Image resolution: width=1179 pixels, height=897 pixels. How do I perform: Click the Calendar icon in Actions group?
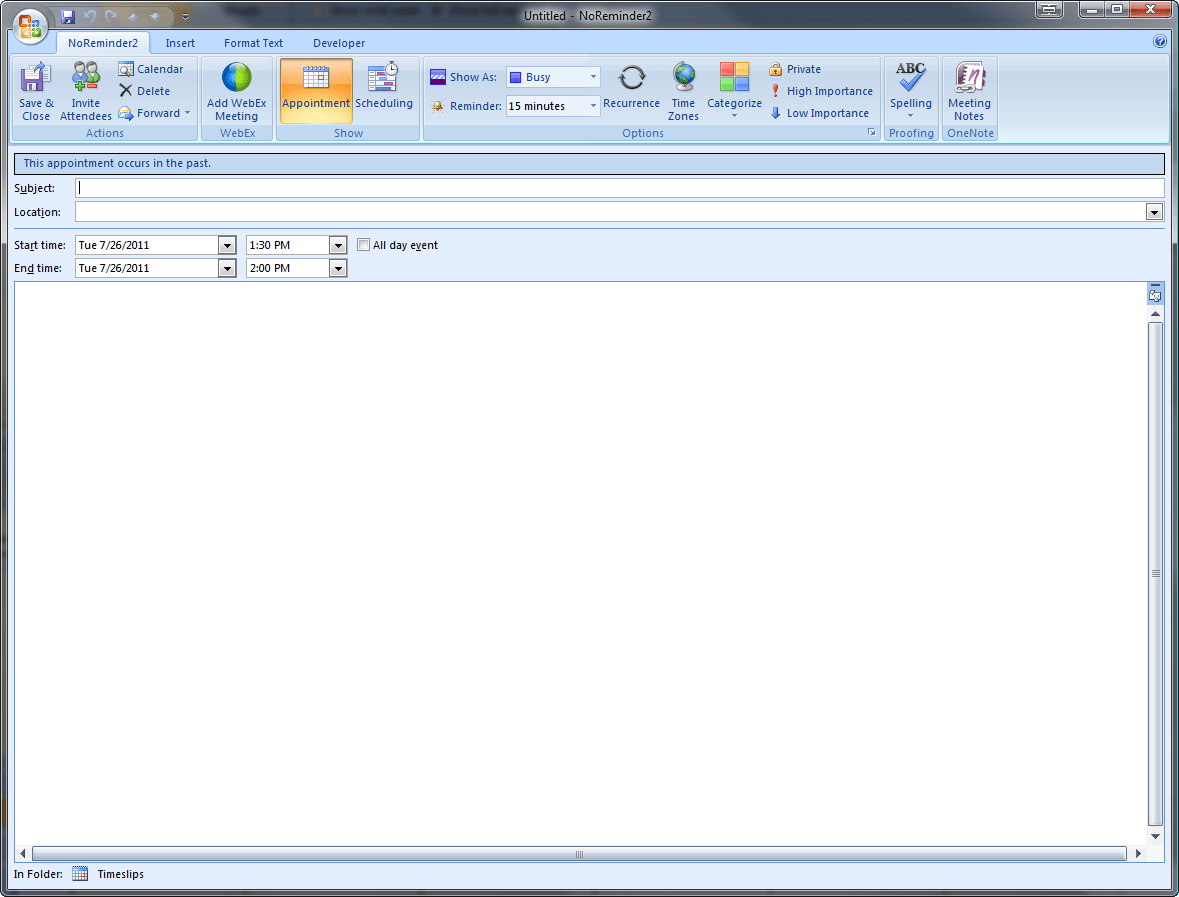tap(152, 68)
